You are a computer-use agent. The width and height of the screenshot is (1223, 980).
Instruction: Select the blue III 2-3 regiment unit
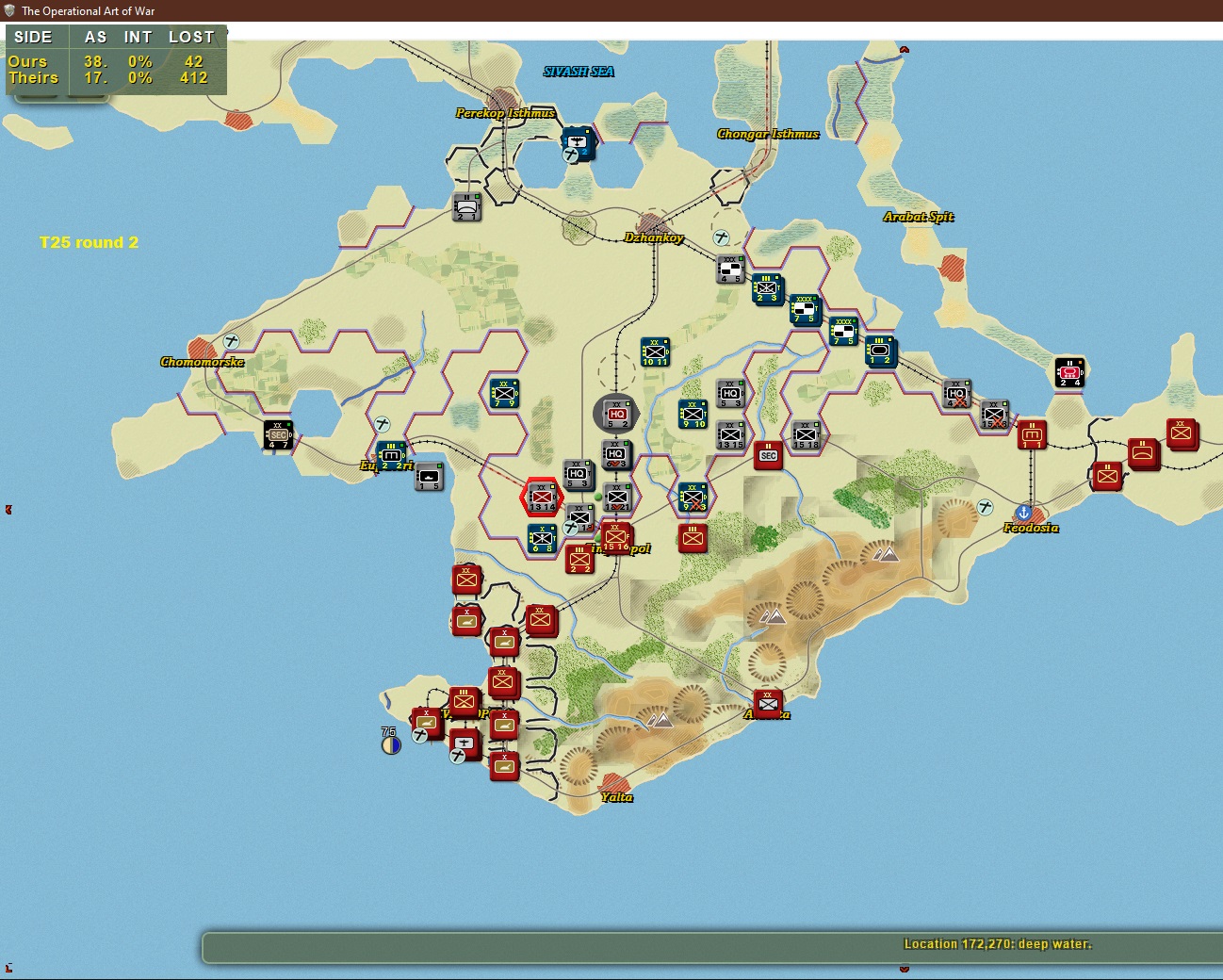pyautogui.click(x=767, y=289)
